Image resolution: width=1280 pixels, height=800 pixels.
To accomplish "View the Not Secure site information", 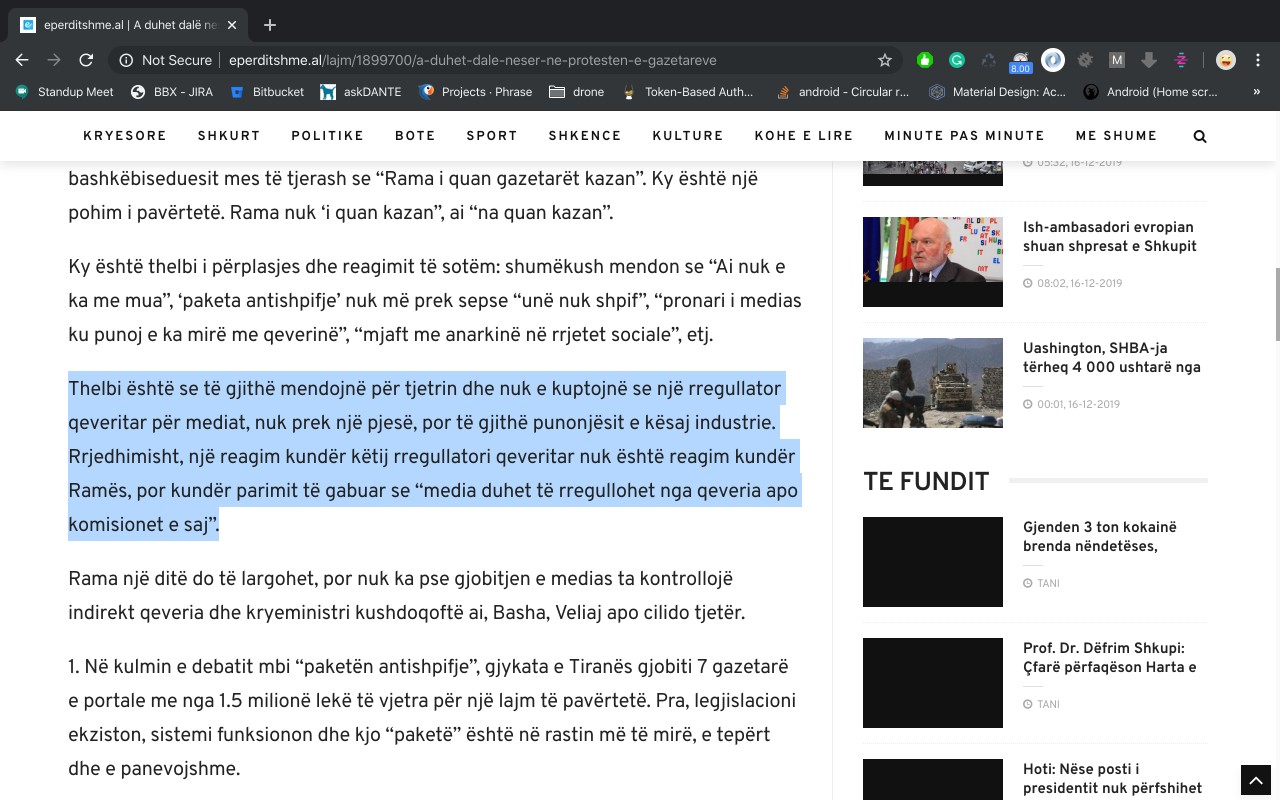I will pos(165,60).
